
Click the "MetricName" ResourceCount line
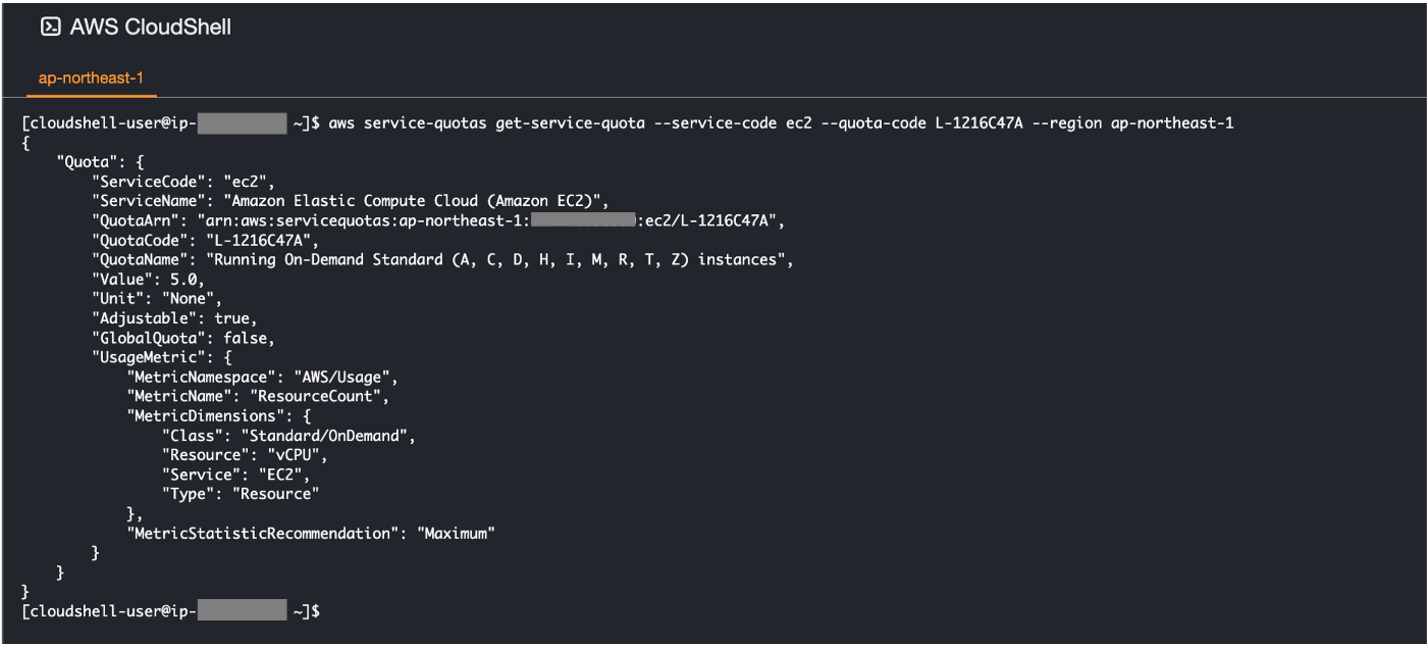click(257, 396)
